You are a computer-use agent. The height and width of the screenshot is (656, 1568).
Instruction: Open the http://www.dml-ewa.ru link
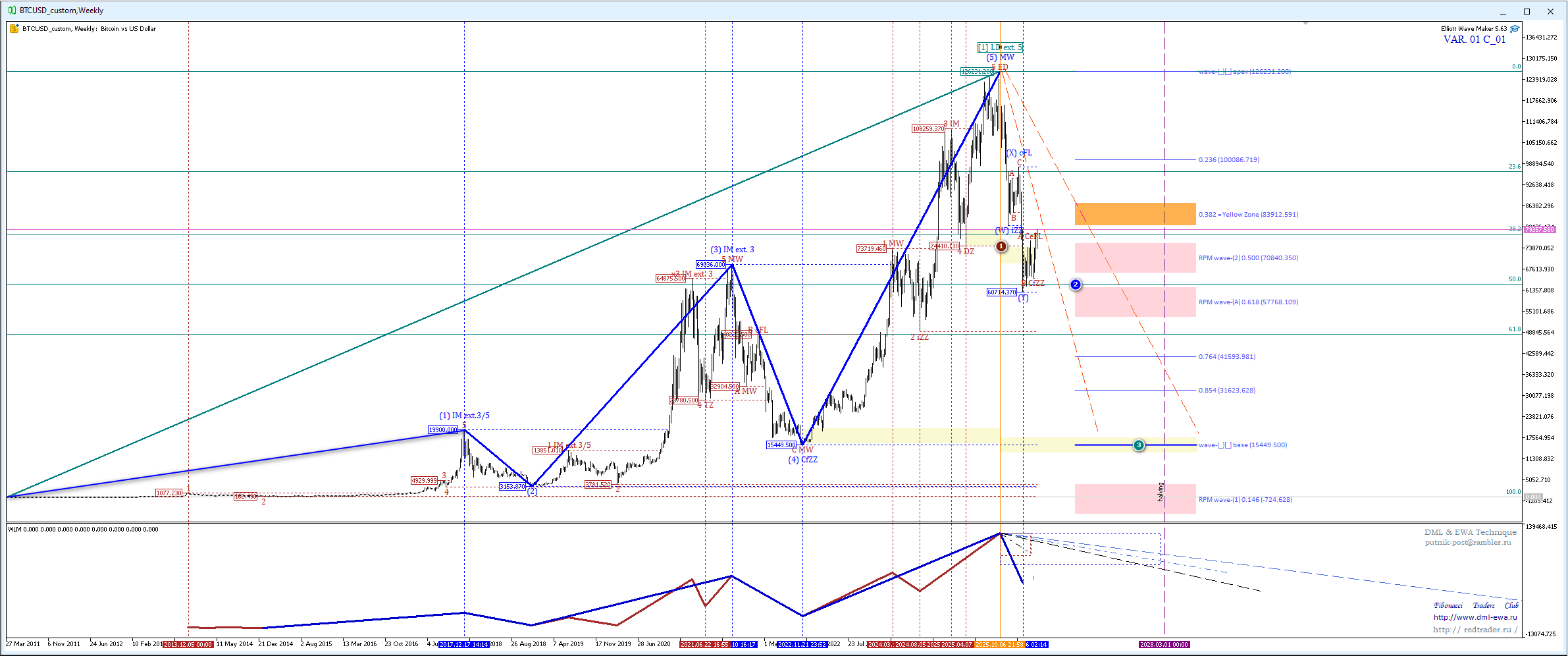coord(1475,617)
